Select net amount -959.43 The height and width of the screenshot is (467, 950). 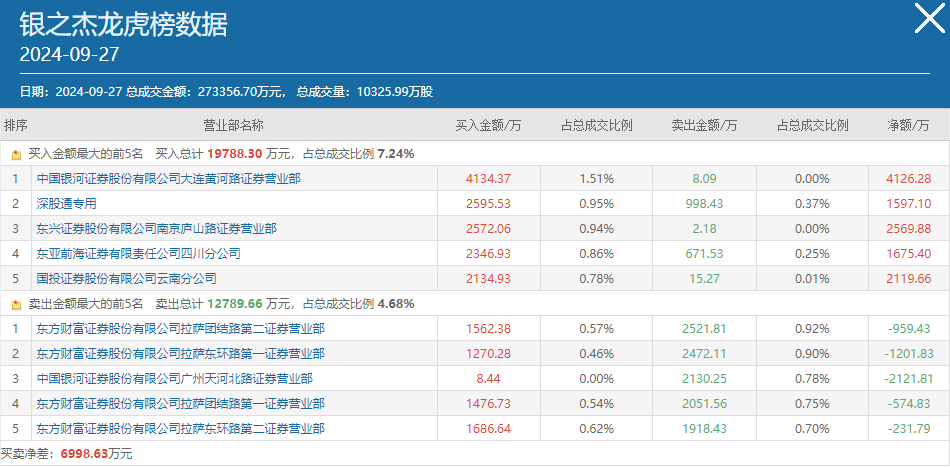[908, 329]
